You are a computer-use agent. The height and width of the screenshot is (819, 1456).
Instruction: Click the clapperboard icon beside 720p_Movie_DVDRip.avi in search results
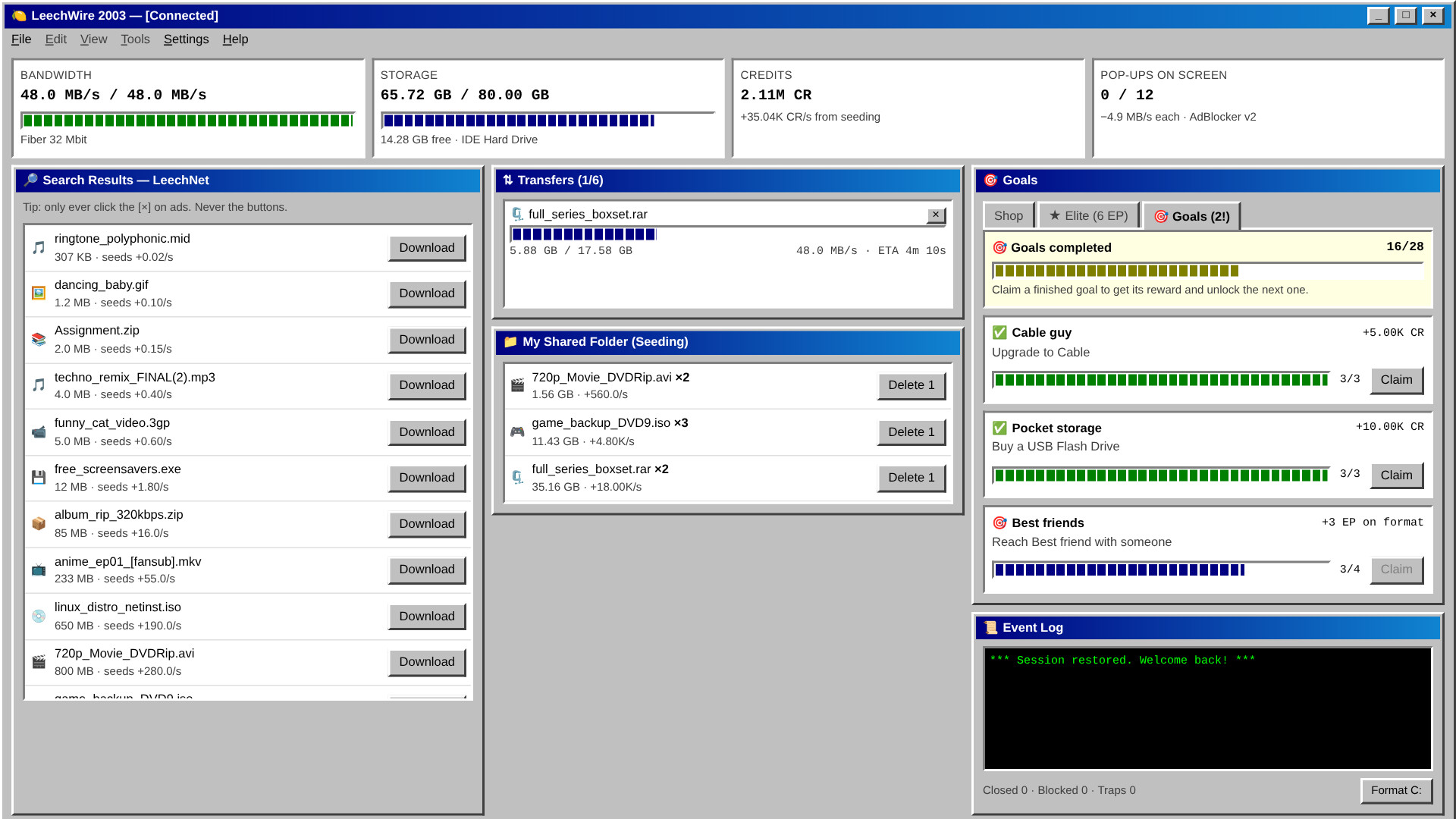[39, 662]
